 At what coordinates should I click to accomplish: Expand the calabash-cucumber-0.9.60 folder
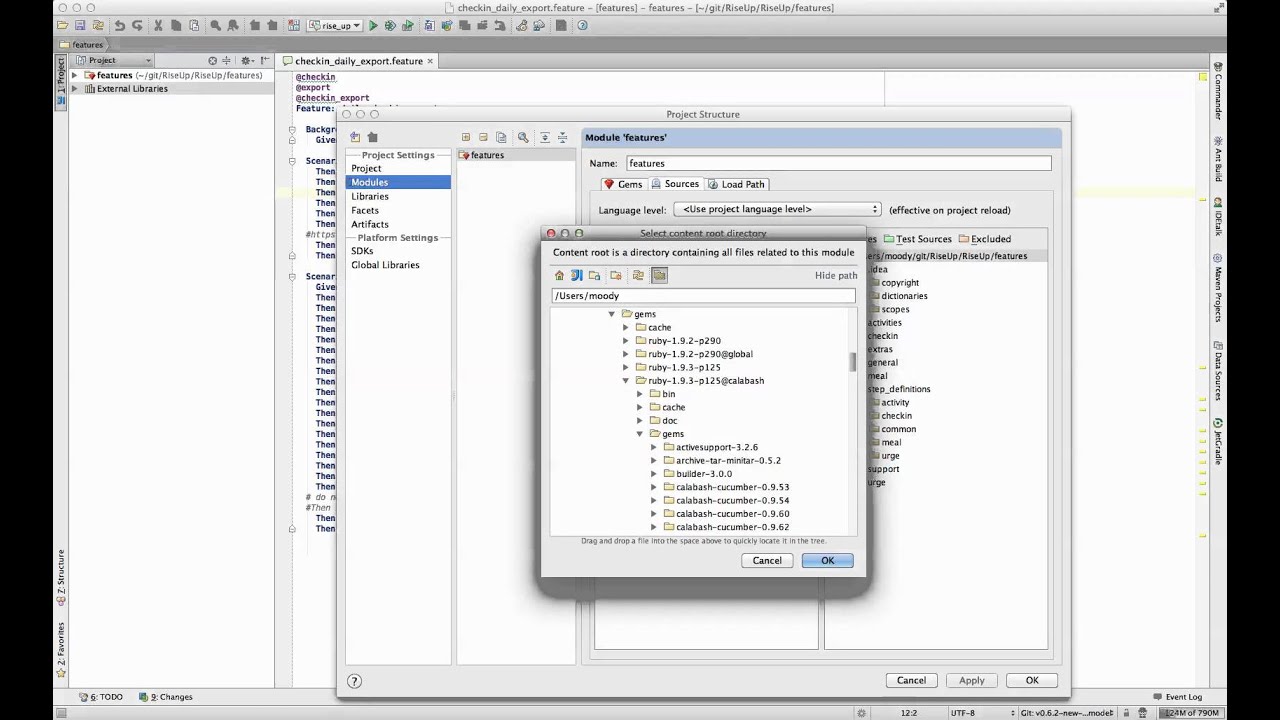654,514
